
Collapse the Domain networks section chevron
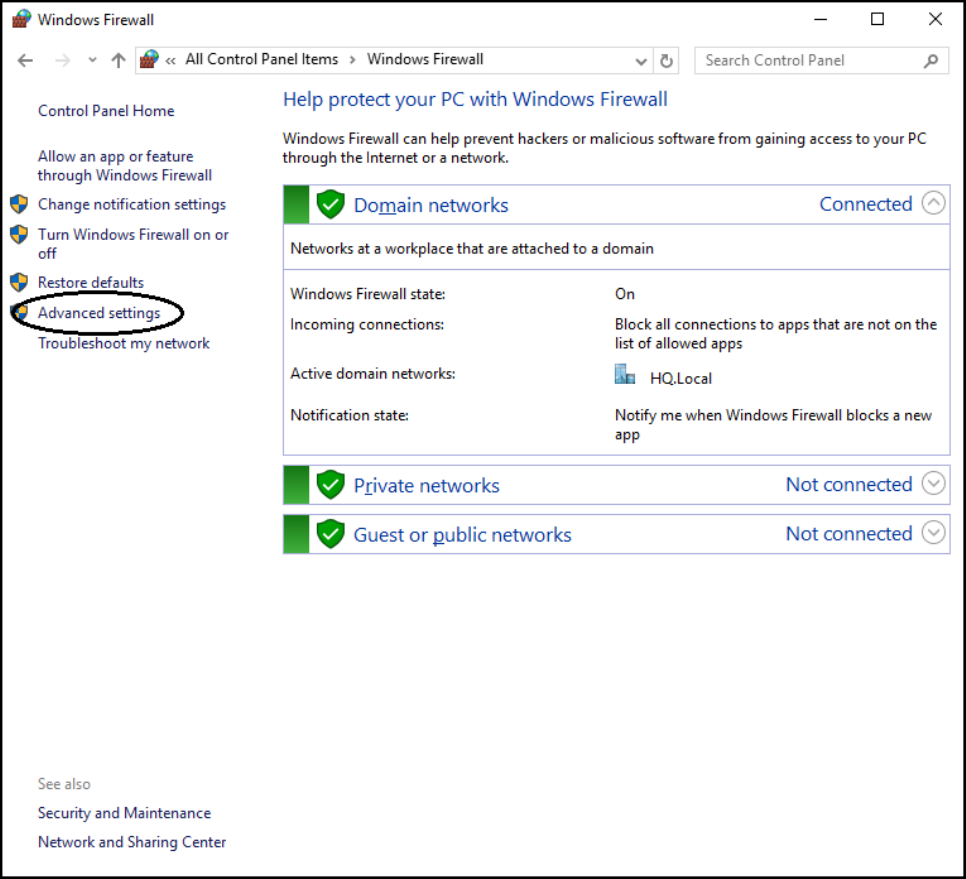click(x=933, y=203)
